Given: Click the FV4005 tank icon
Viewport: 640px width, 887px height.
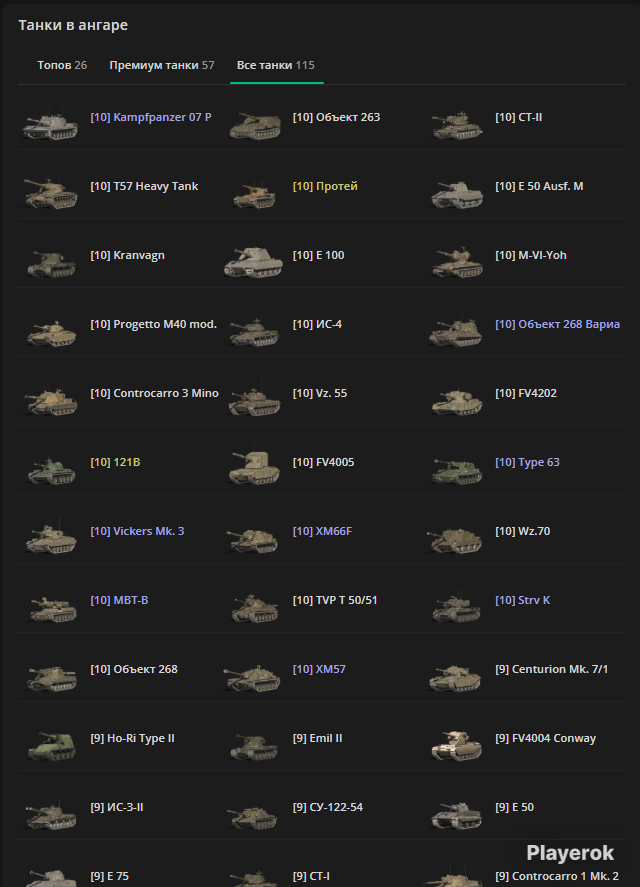Looking at the screenshot, I should tap(254, 469).
